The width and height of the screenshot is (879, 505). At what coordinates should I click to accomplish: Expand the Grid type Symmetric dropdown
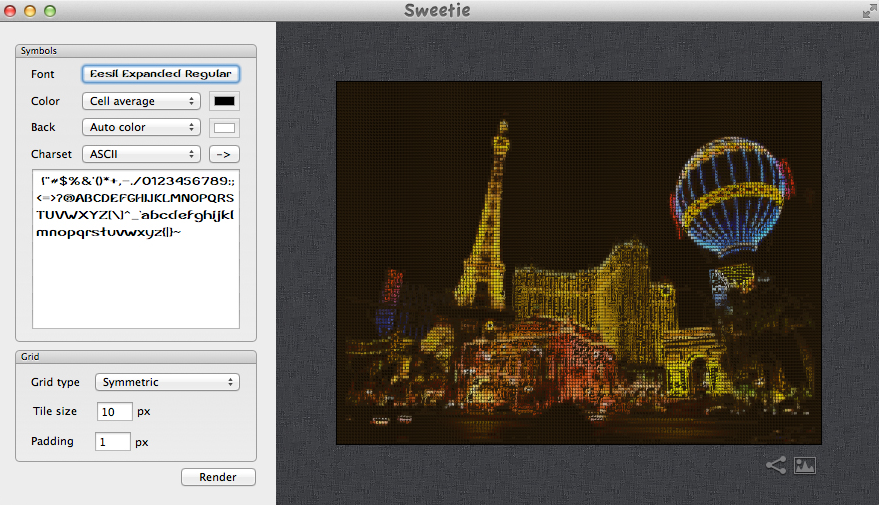tap(167, 382)
